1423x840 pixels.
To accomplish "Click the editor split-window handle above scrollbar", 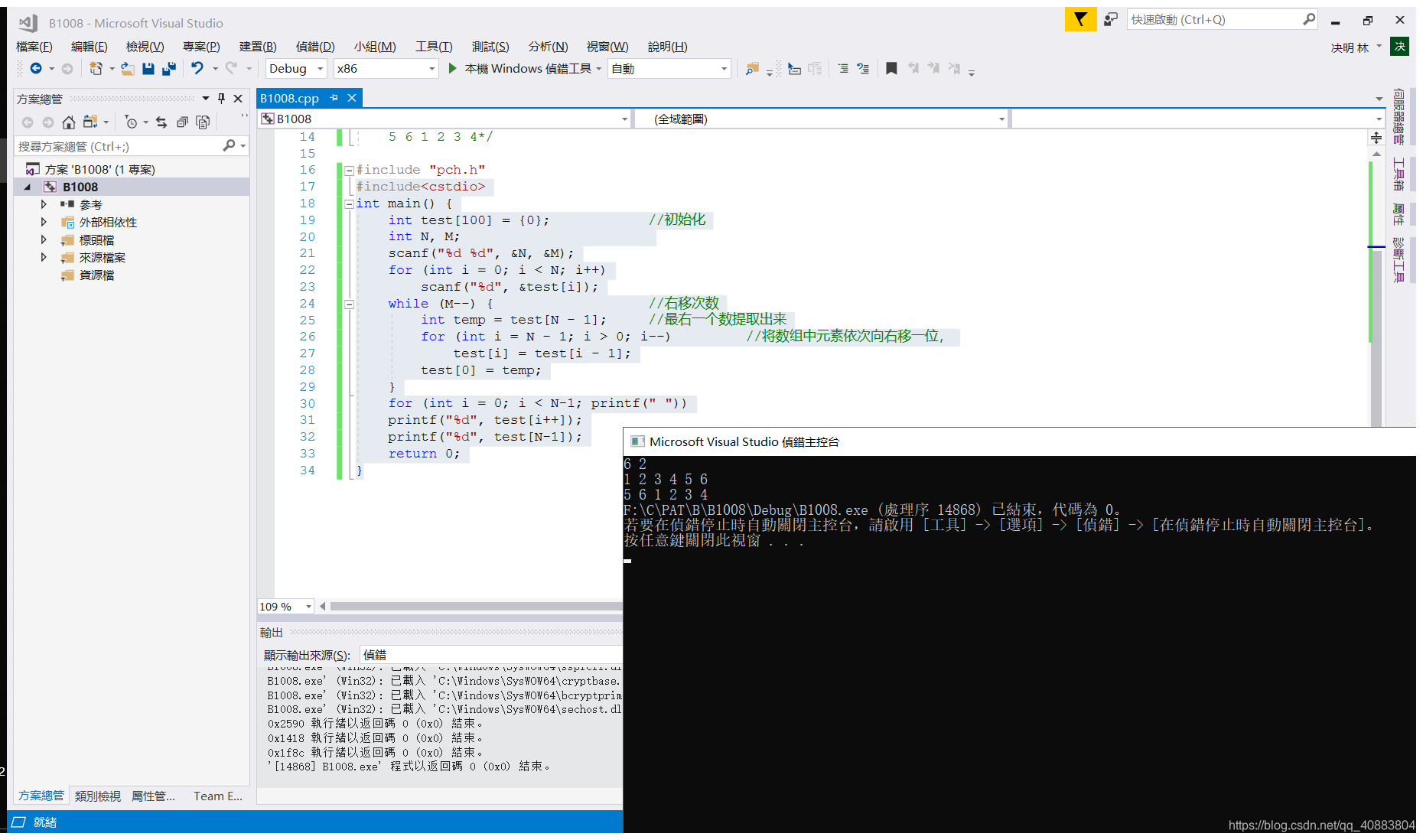I will pos(1376,138).
